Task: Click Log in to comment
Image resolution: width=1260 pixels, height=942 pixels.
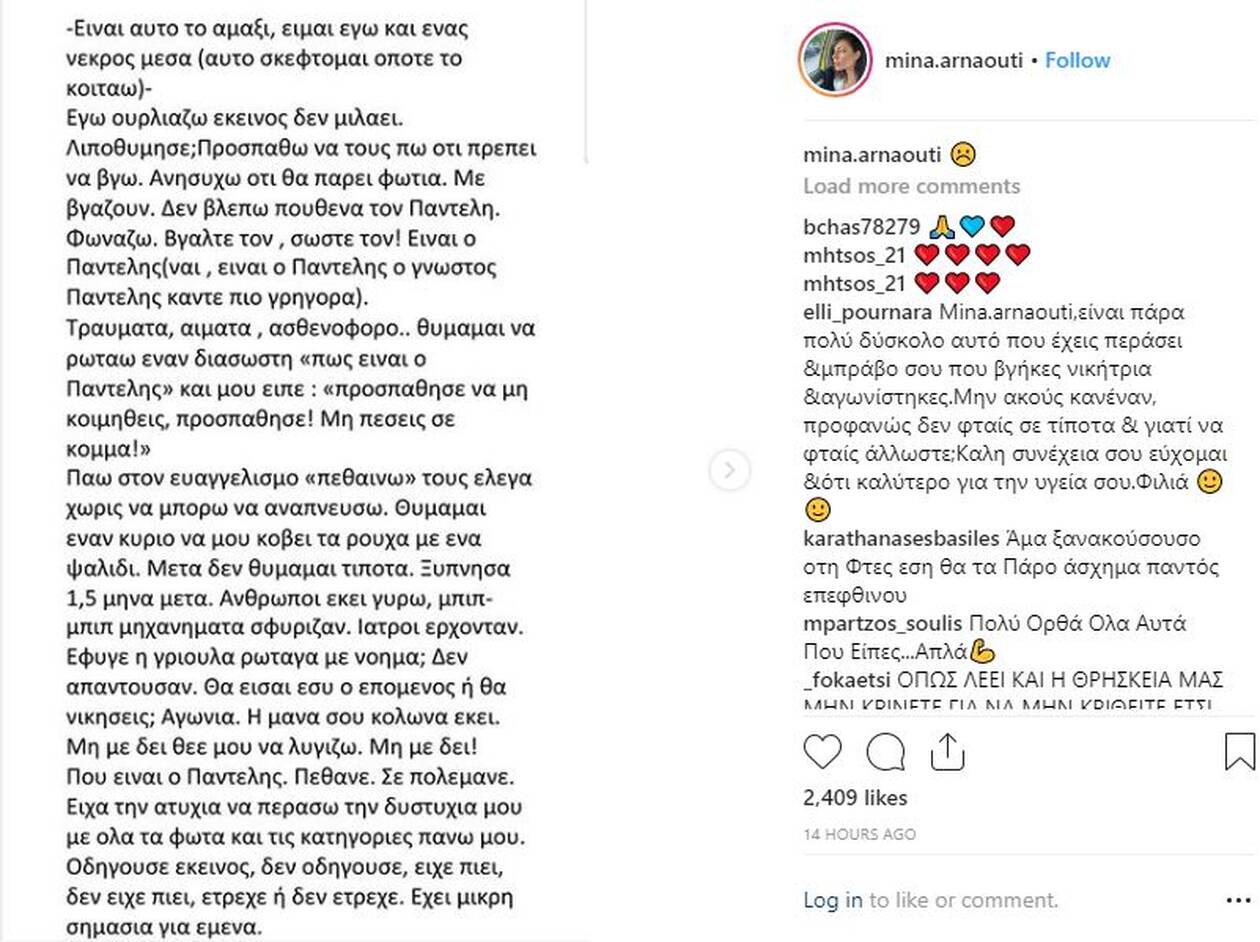Action: (x=832, y=900)
